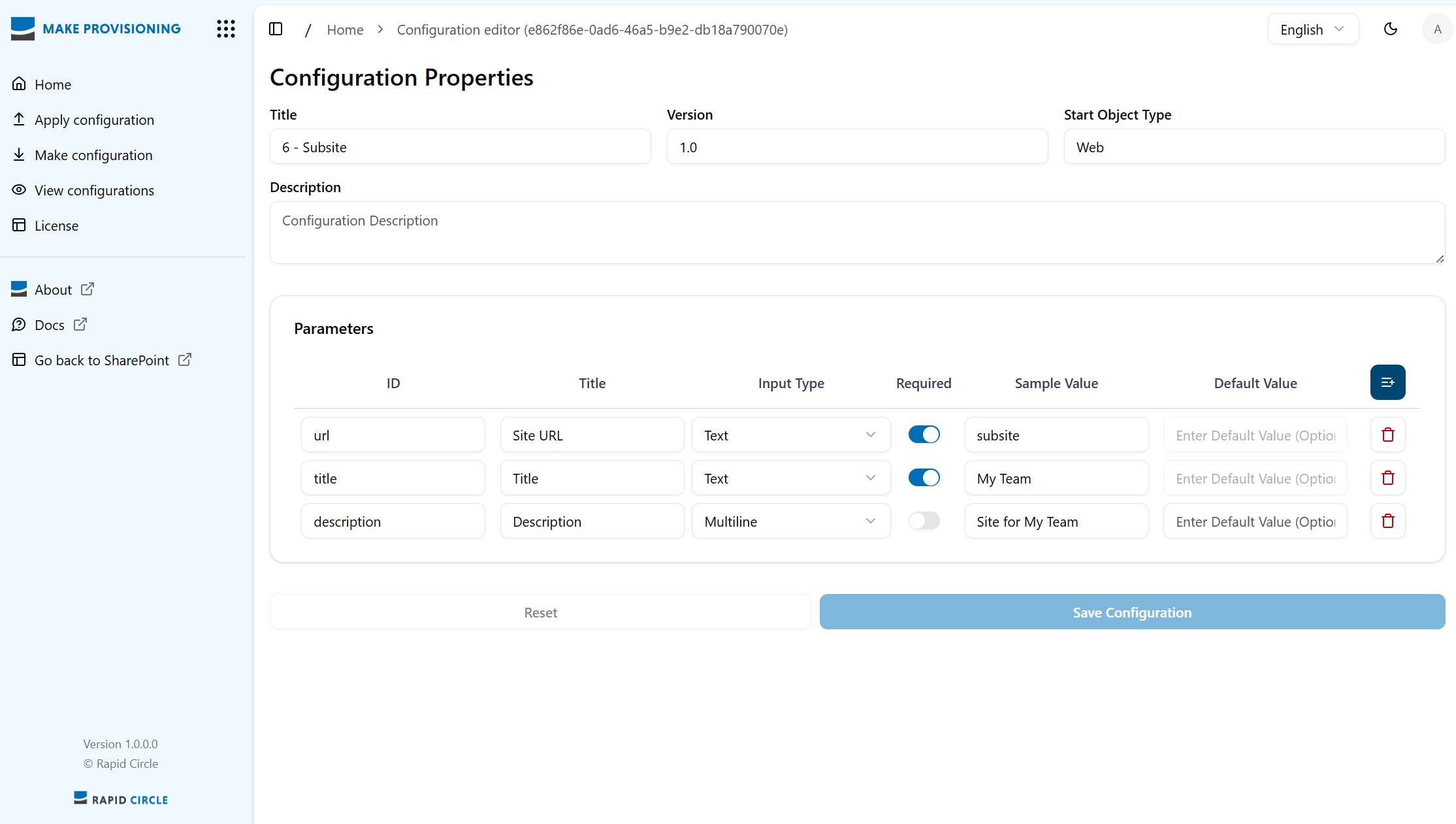The height and width of the screenshot is (824, 1456).
Task: Open the apps grid launcher icon
Action: click(226, 29)
